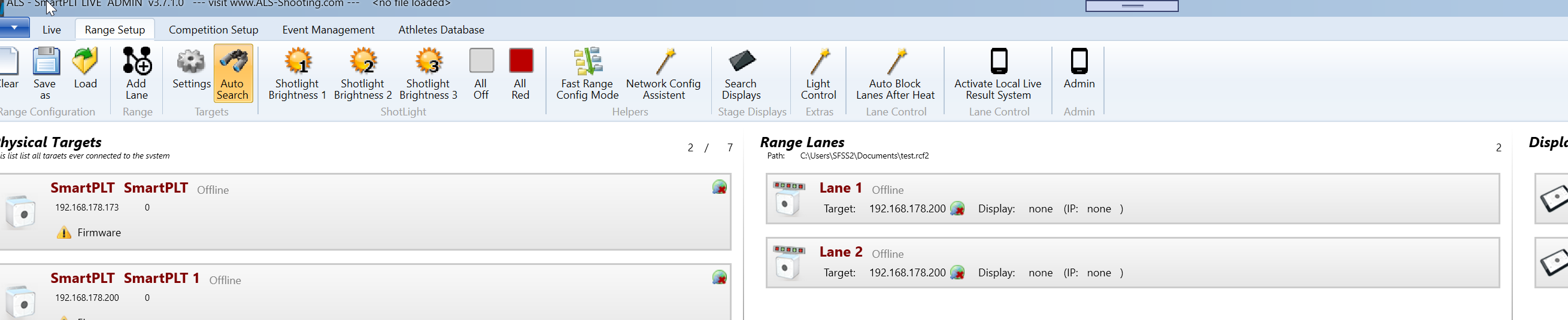Set Shotlight Brightness 1
1568x320 pixels.
298,73
